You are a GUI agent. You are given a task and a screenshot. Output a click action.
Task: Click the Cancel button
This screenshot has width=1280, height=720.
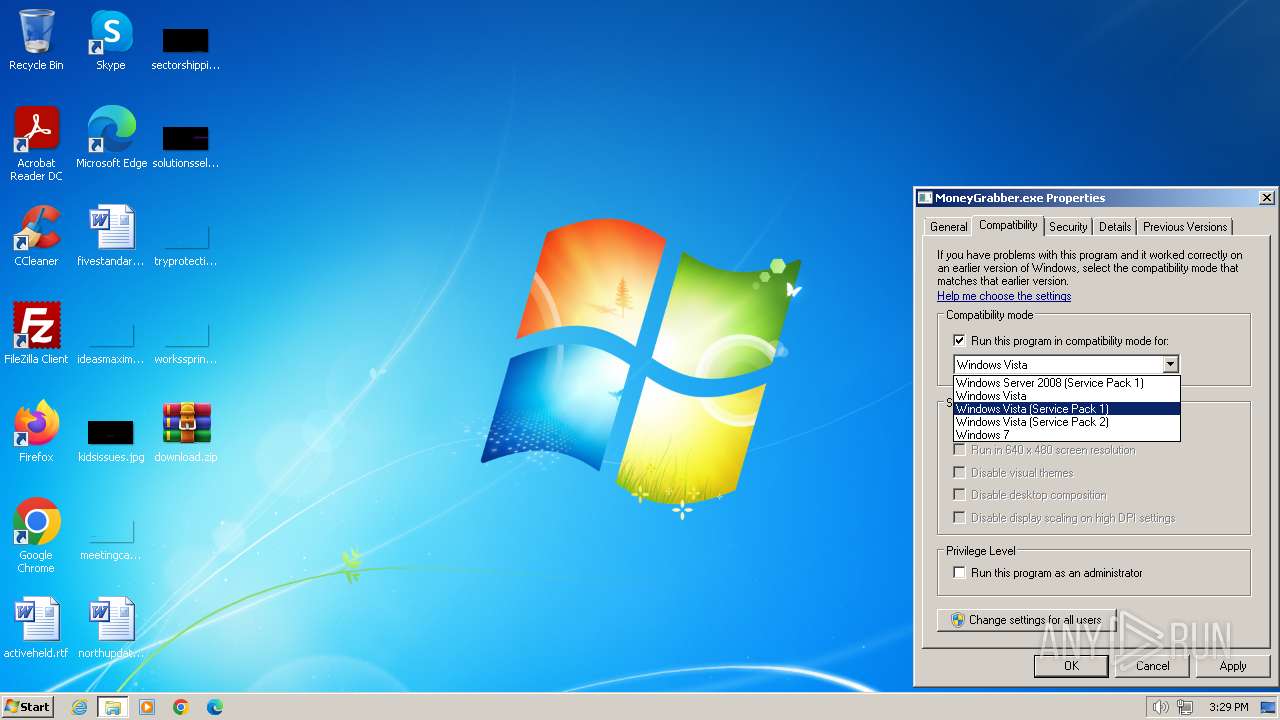click(1152, 666)
